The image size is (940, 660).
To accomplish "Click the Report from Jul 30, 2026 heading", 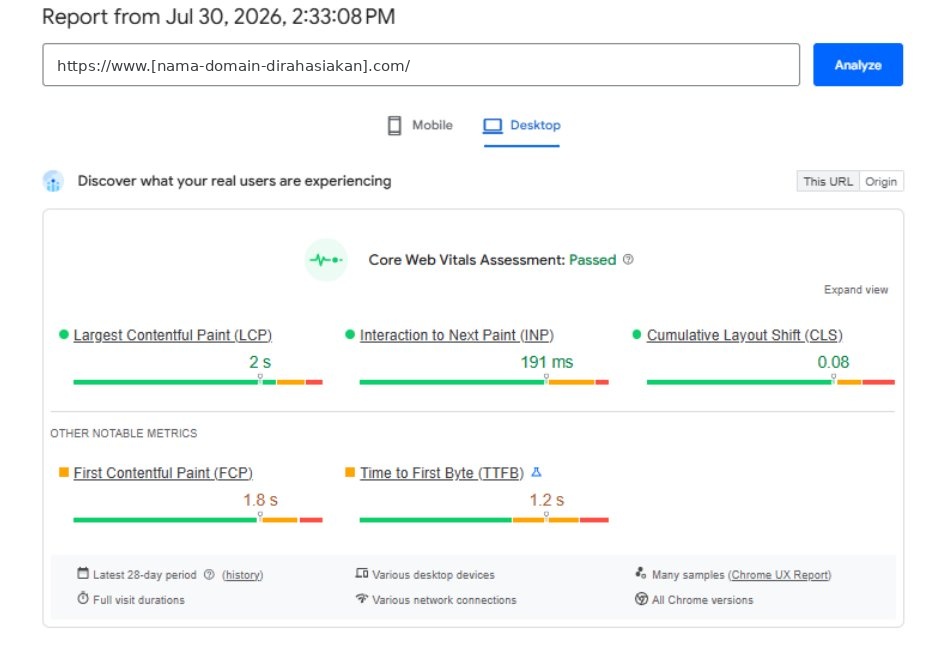I will pos(219,17).
